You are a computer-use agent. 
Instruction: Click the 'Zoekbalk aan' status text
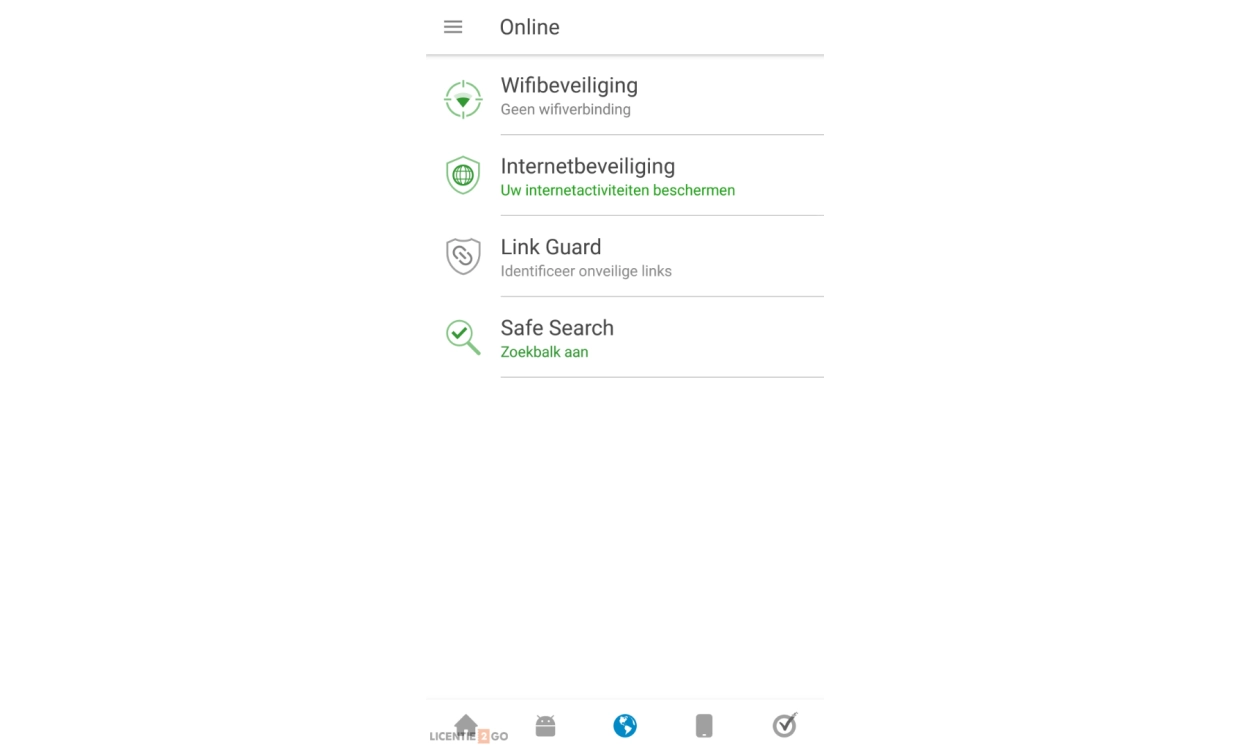544,352
